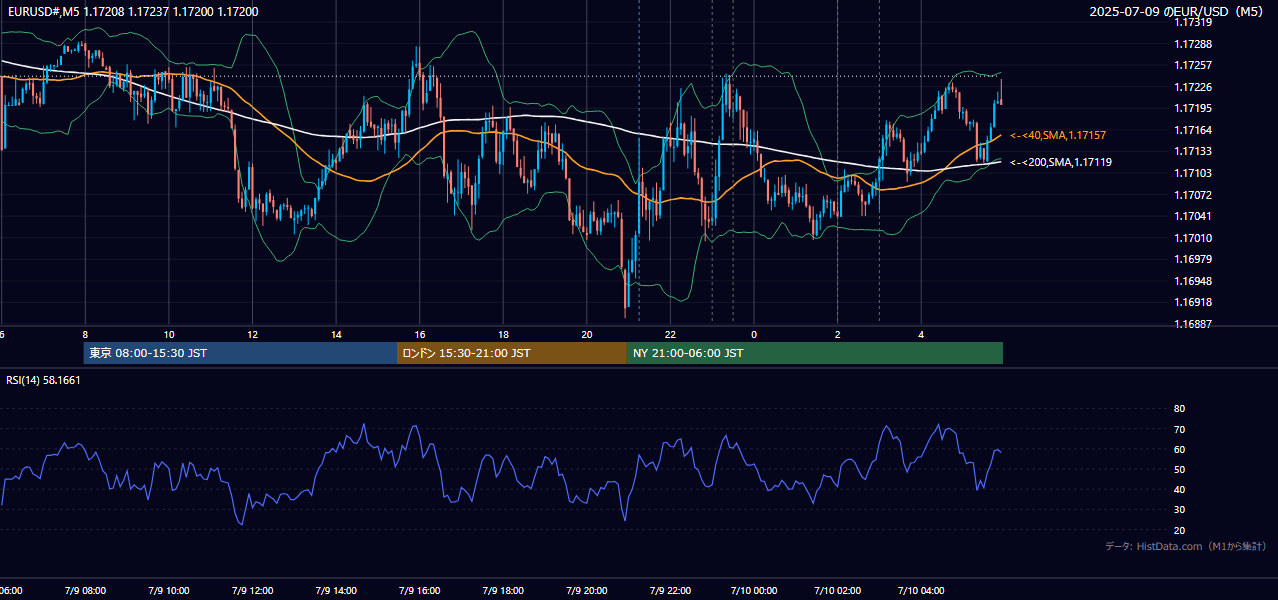1278x600 pixels.
Task: Click RSI scale level 20
Action: point(1179,530)
